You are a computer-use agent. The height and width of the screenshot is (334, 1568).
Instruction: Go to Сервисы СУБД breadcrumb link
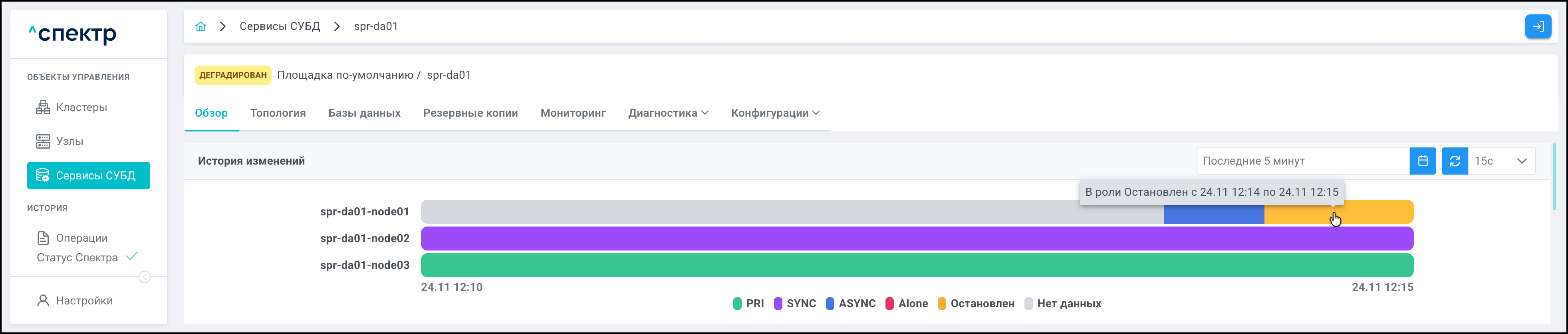pyautogui.click(x=280, y=26)
